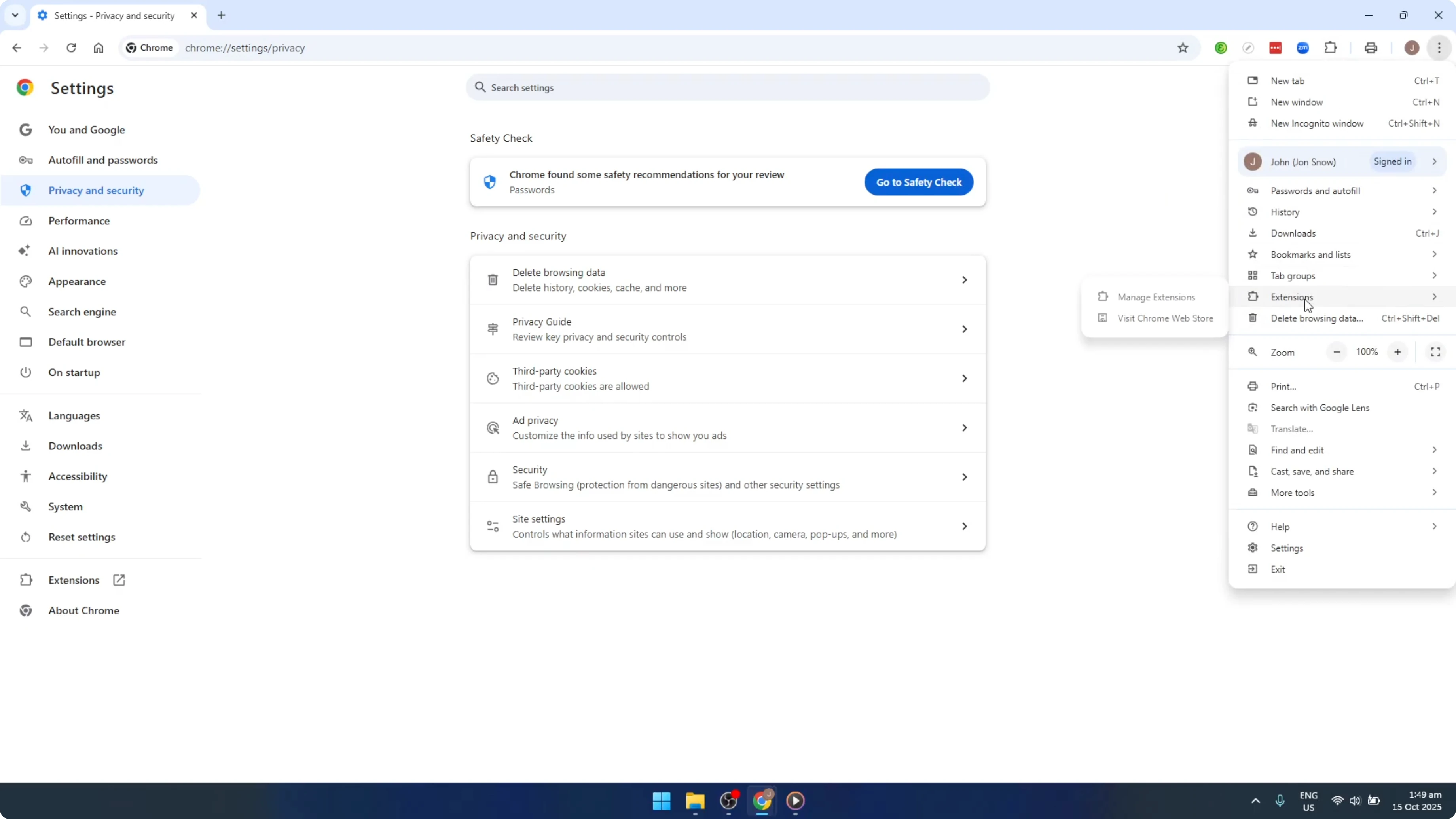Viewport: 1456px width, 819px height.
Task: Open File Explorer from taskbar
Action: click(x=695, y=801)
